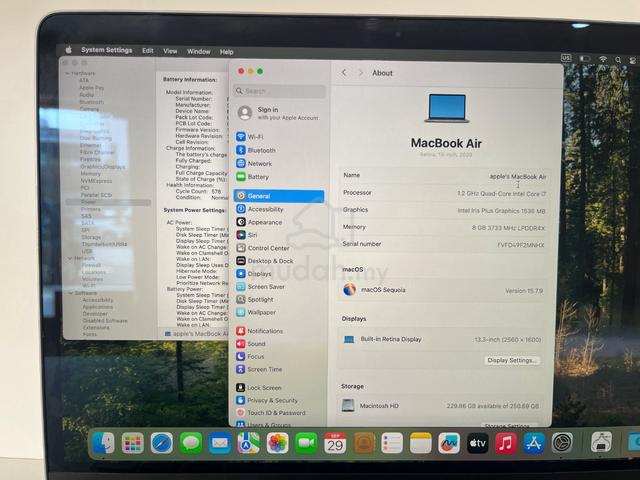Open Focus settings
640x480 pixels.
pos(250,356)
